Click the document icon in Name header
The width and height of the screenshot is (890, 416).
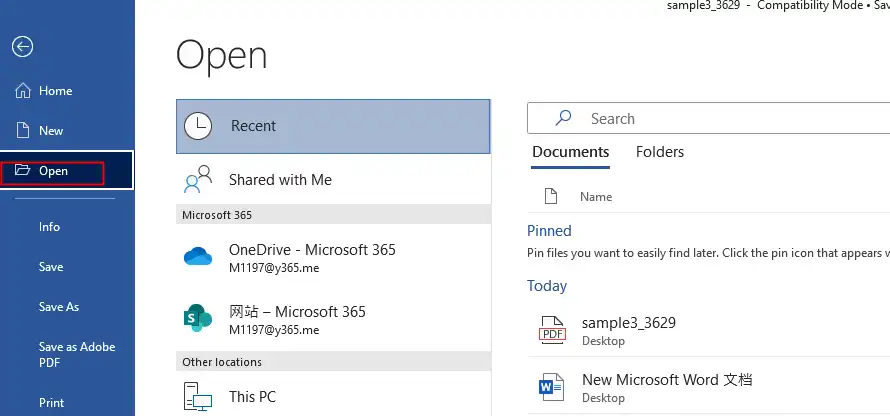coord(551,196)
